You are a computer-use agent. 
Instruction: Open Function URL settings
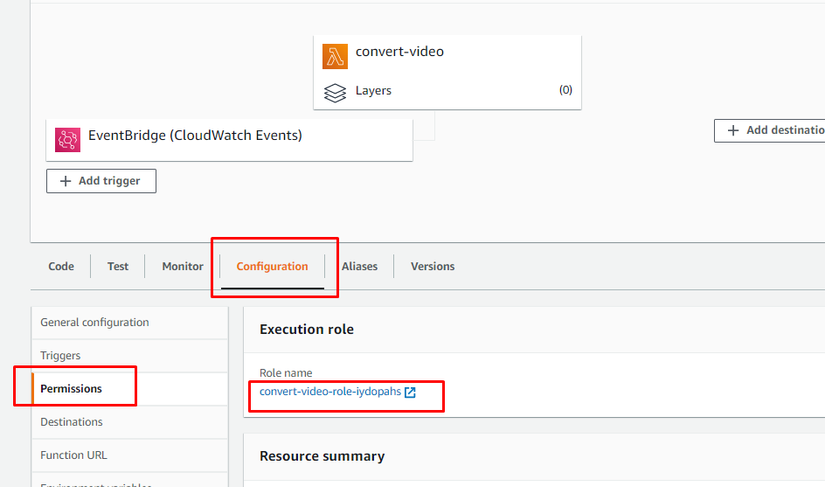73,455
